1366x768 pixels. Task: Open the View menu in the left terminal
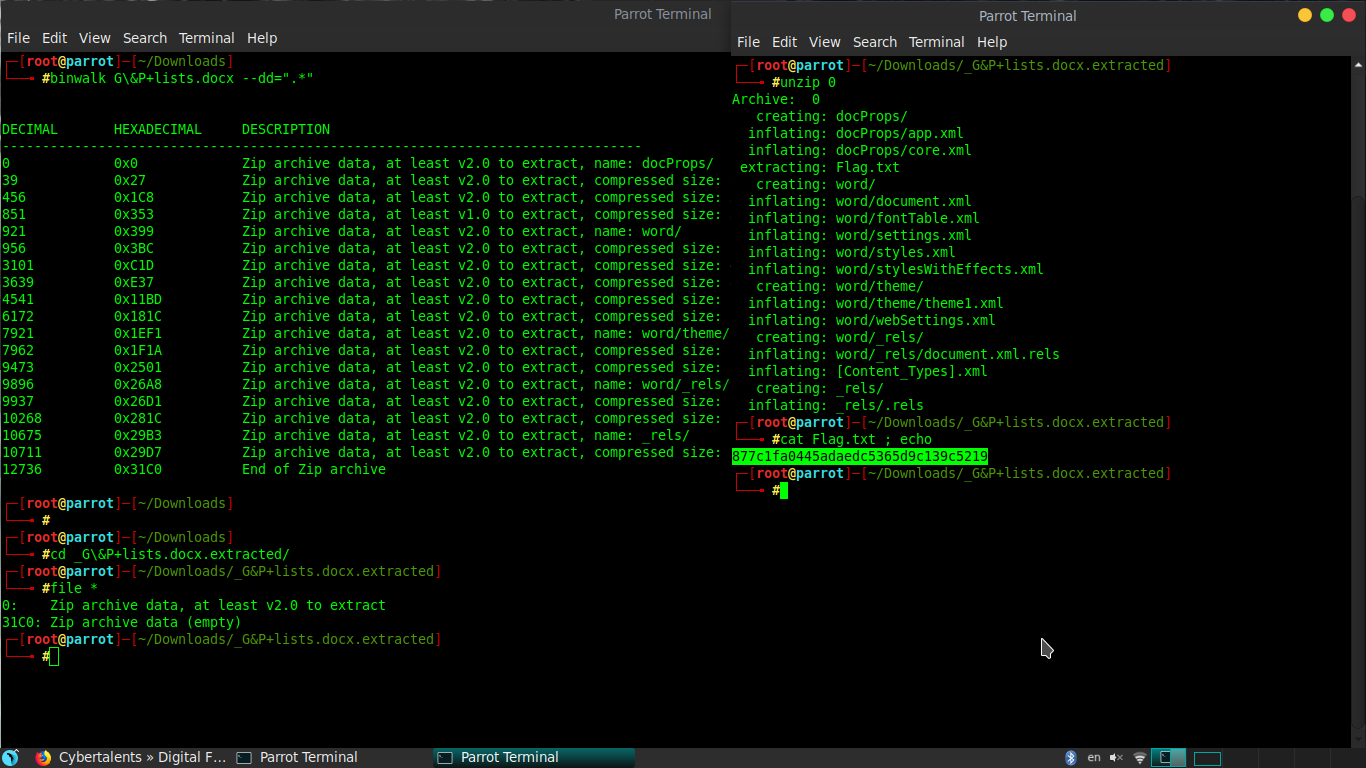95,38
